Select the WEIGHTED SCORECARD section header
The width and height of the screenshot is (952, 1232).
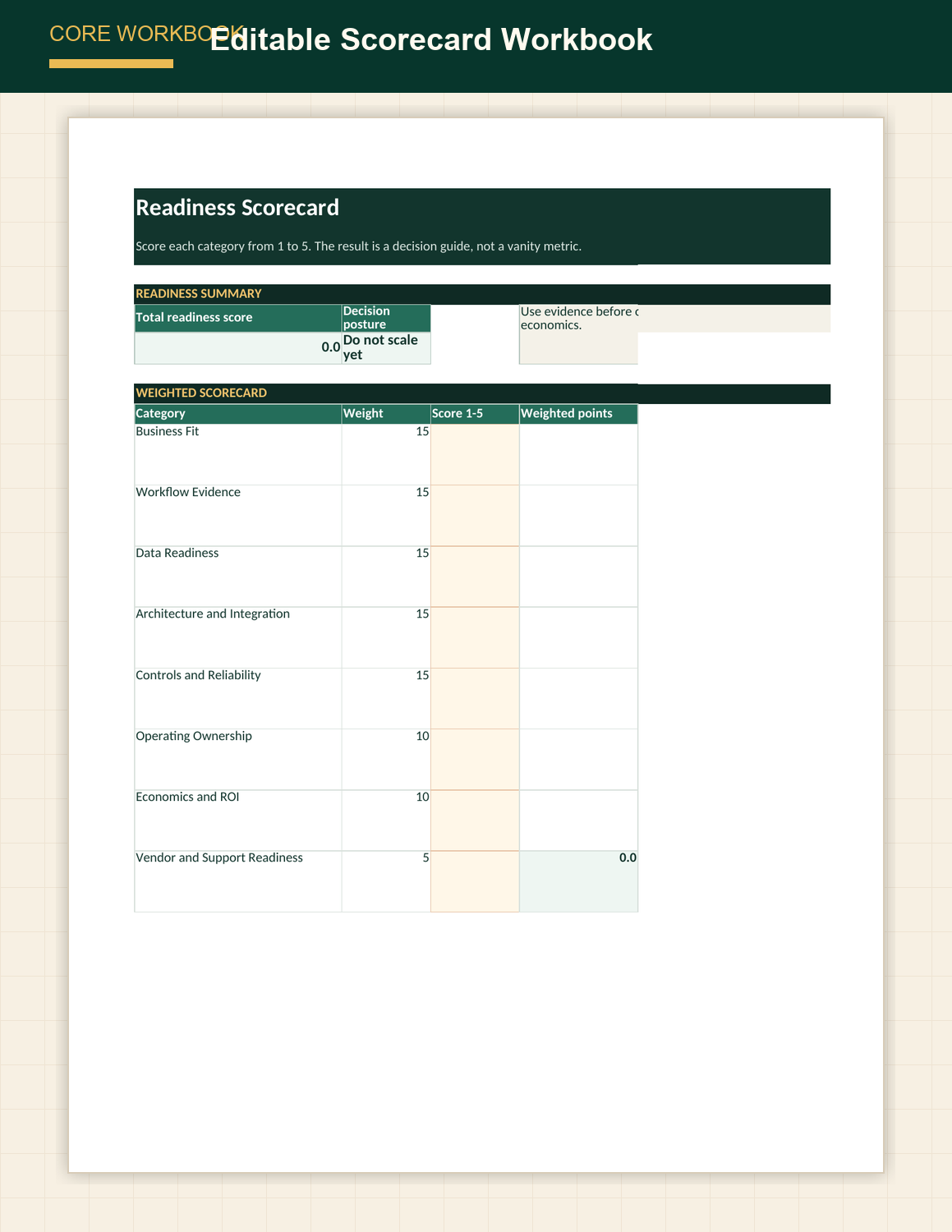tap(482, 393)
